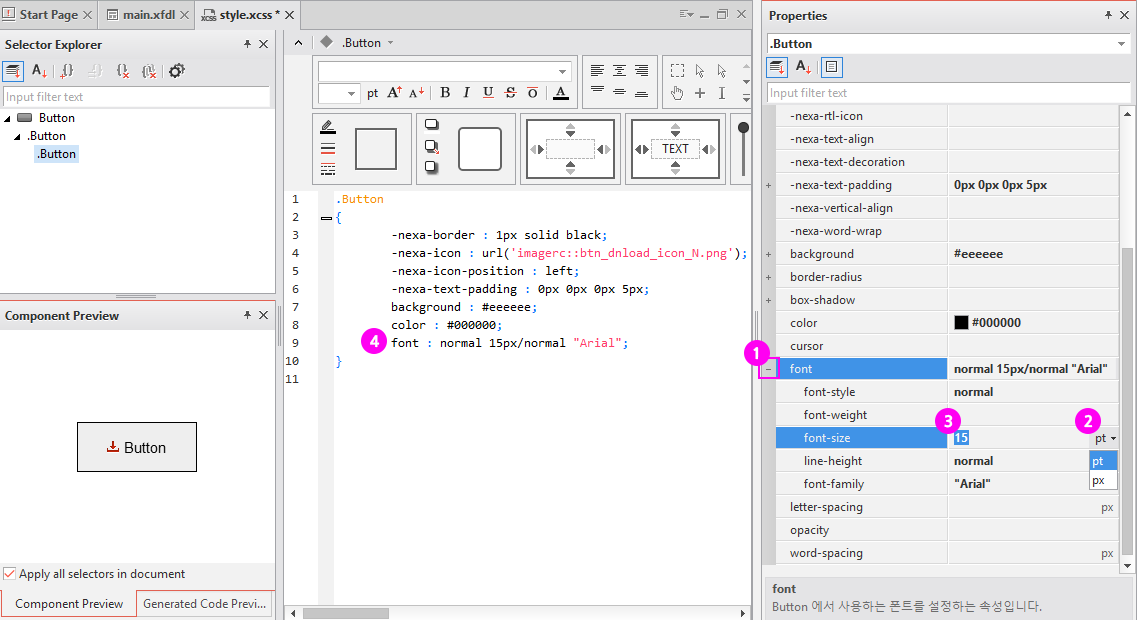Click the Properties filter text field

(x=948, y=93)
